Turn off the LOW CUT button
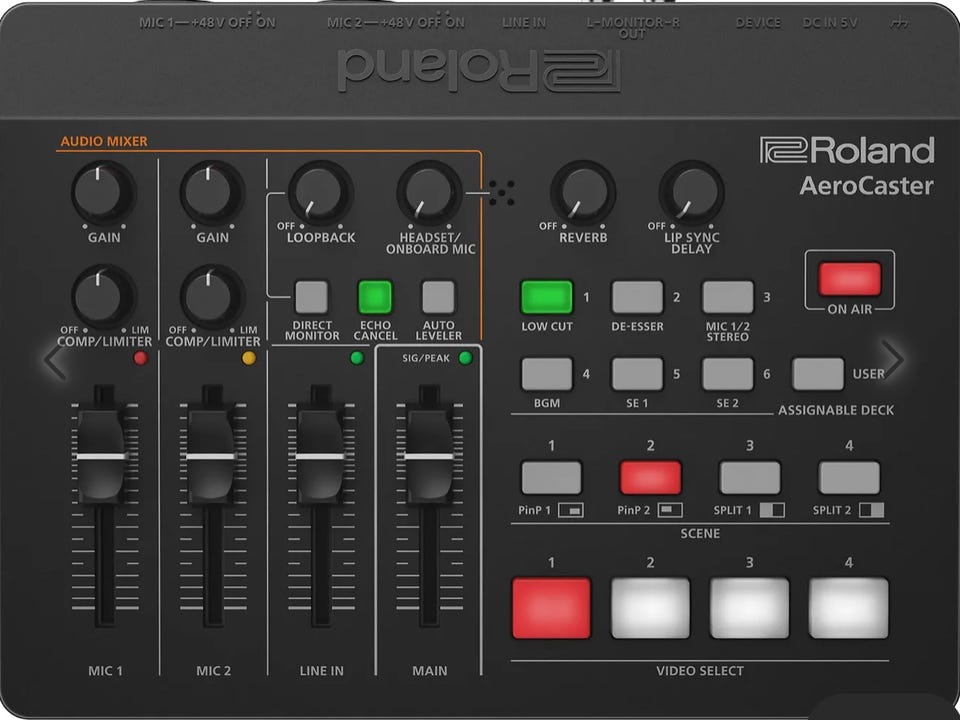Screen dimensions: 960x720 point(547,297)
